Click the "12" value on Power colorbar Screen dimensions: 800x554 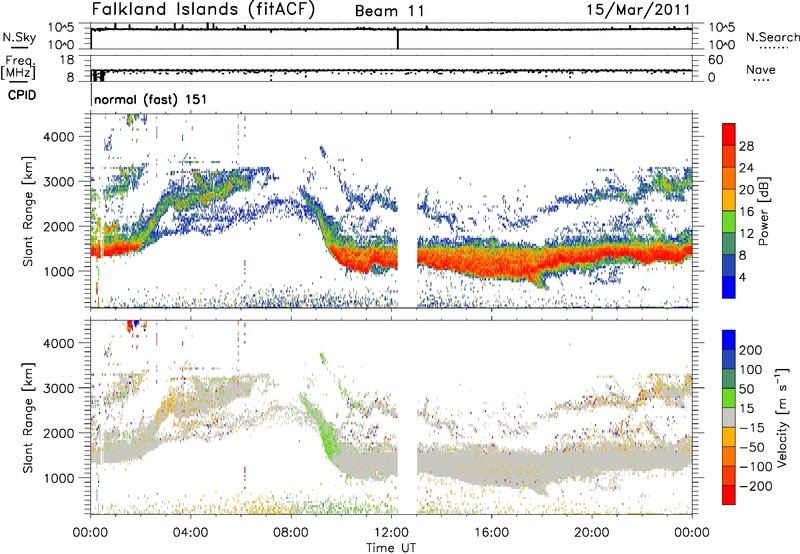click(746, 234)
